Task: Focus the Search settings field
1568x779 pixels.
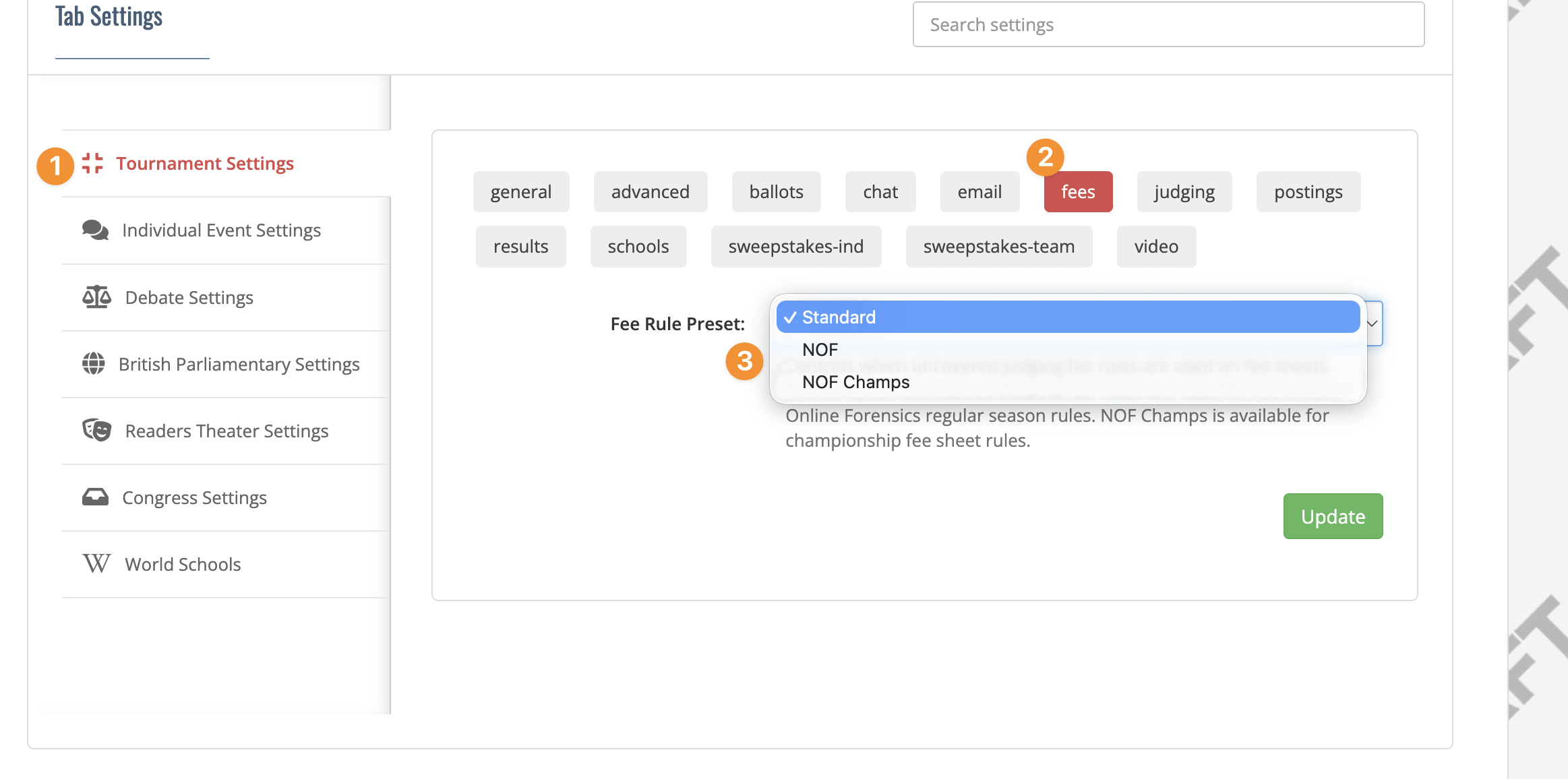Action: (x=1168, y=25)
